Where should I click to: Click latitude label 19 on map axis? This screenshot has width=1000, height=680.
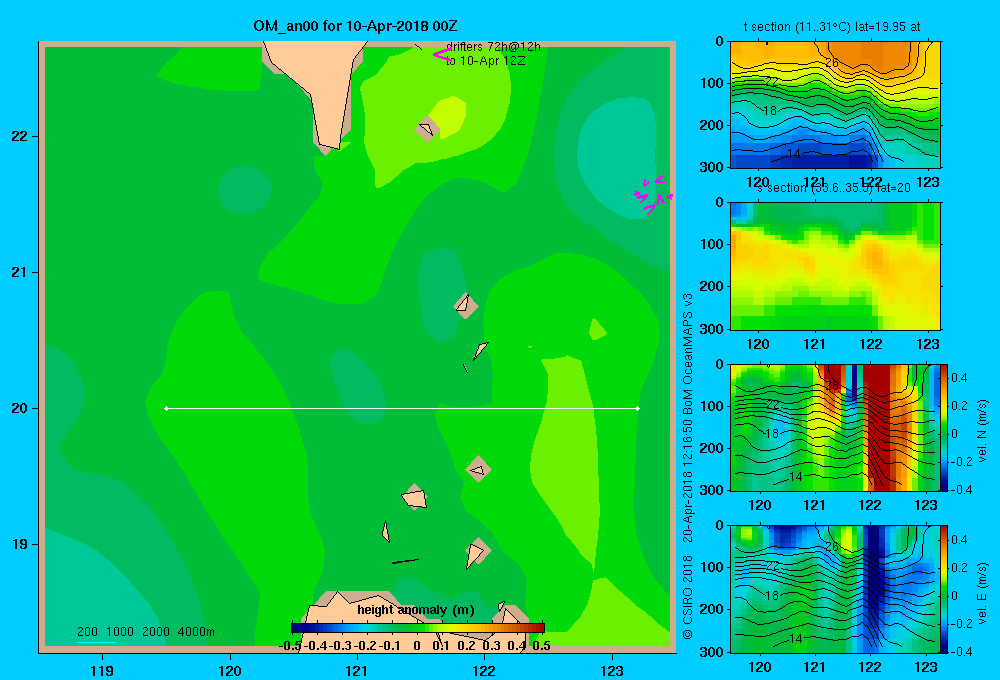pos(20,544)
